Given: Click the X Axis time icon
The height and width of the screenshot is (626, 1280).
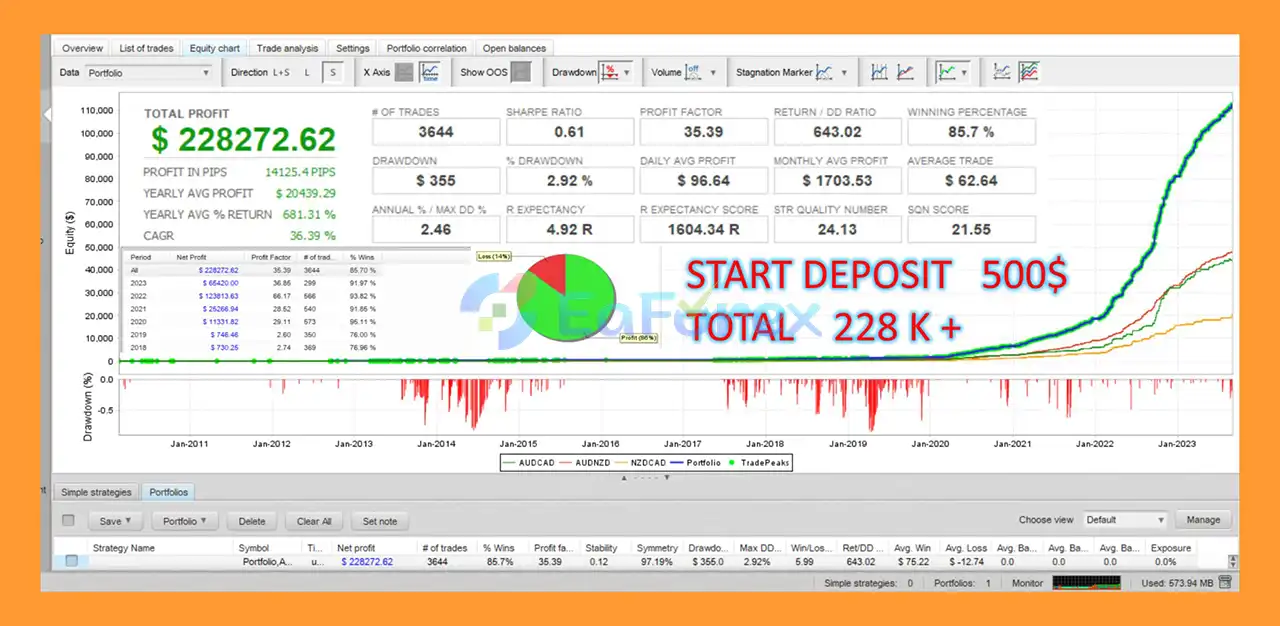Looking at the screenshot, I should click(430, 72).
